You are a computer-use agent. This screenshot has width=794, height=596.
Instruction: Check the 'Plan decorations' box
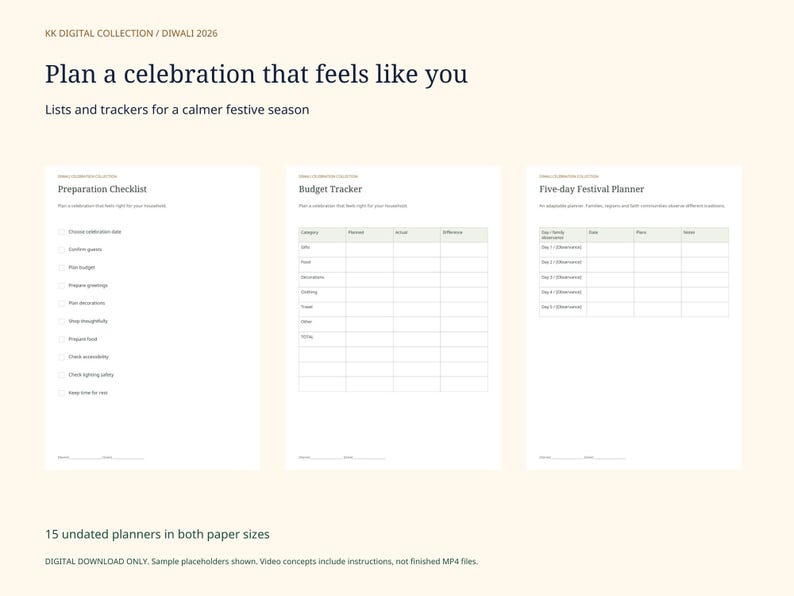coord(61,303)
